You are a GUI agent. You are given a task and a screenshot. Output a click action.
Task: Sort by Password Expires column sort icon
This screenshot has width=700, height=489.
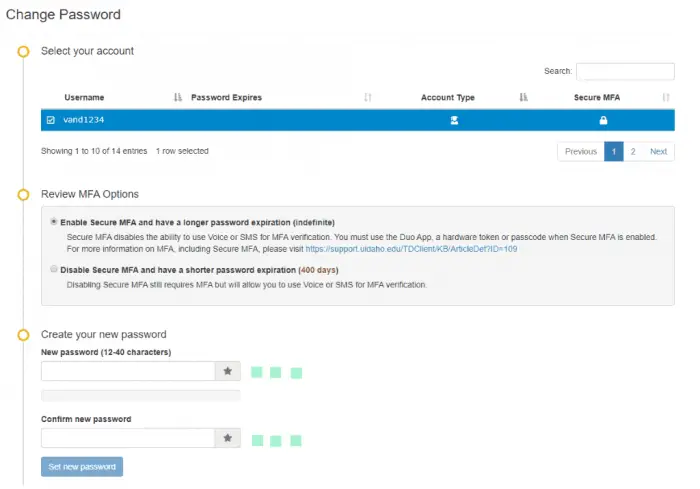click(367, 97)
